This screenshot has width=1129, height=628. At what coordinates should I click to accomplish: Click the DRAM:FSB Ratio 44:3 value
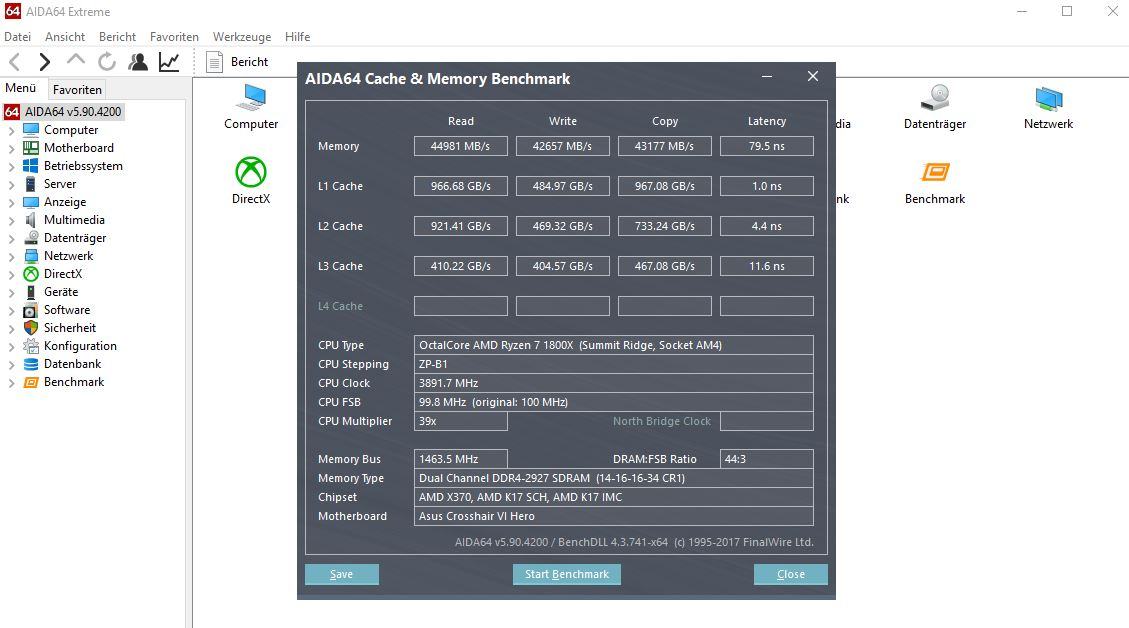[767, 459]
